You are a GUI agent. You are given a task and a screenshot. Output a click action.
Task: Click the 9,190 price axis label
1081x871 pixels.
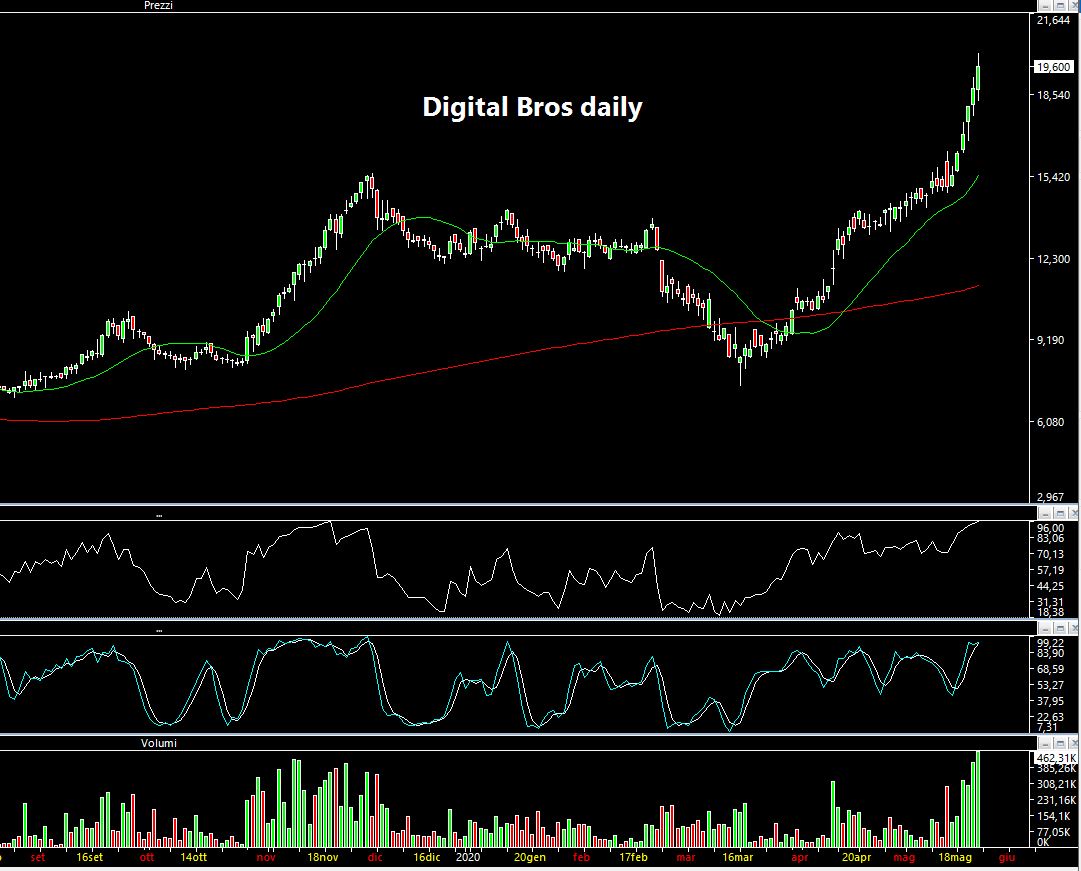click(1051, 340)
